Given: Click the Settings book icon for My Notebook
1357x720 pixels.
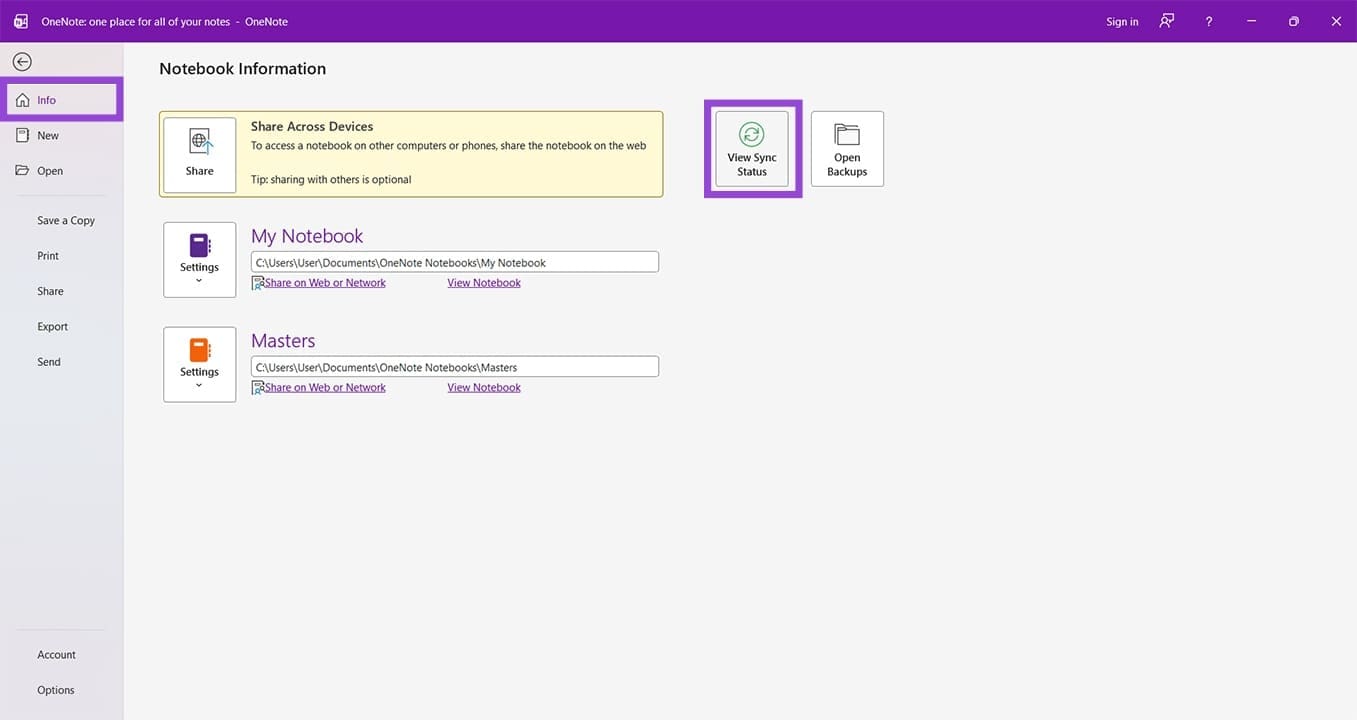Looking at the screenshot, I should 198,243.
